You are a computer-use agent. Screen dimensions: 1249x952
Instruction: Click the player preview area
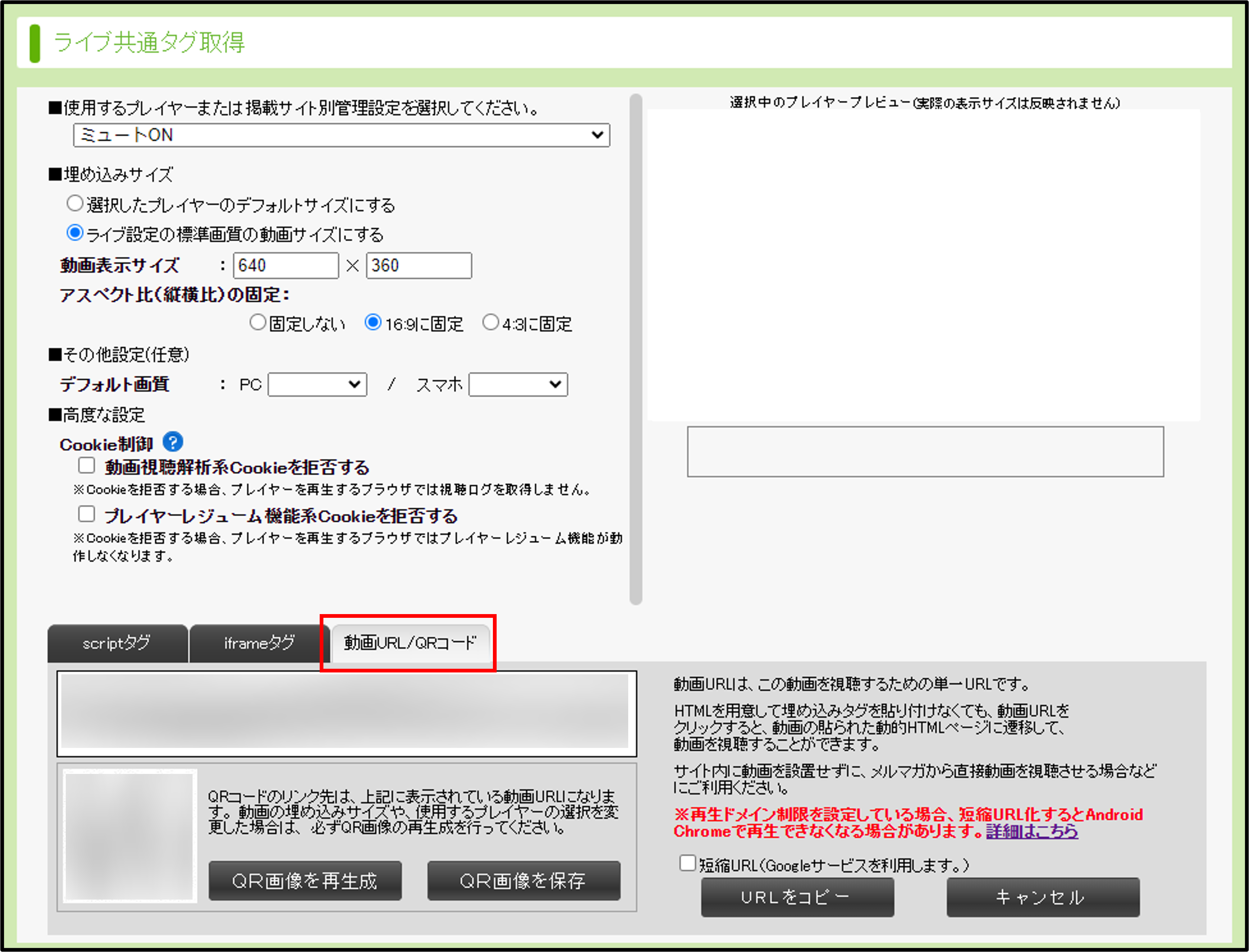[924, 265]
